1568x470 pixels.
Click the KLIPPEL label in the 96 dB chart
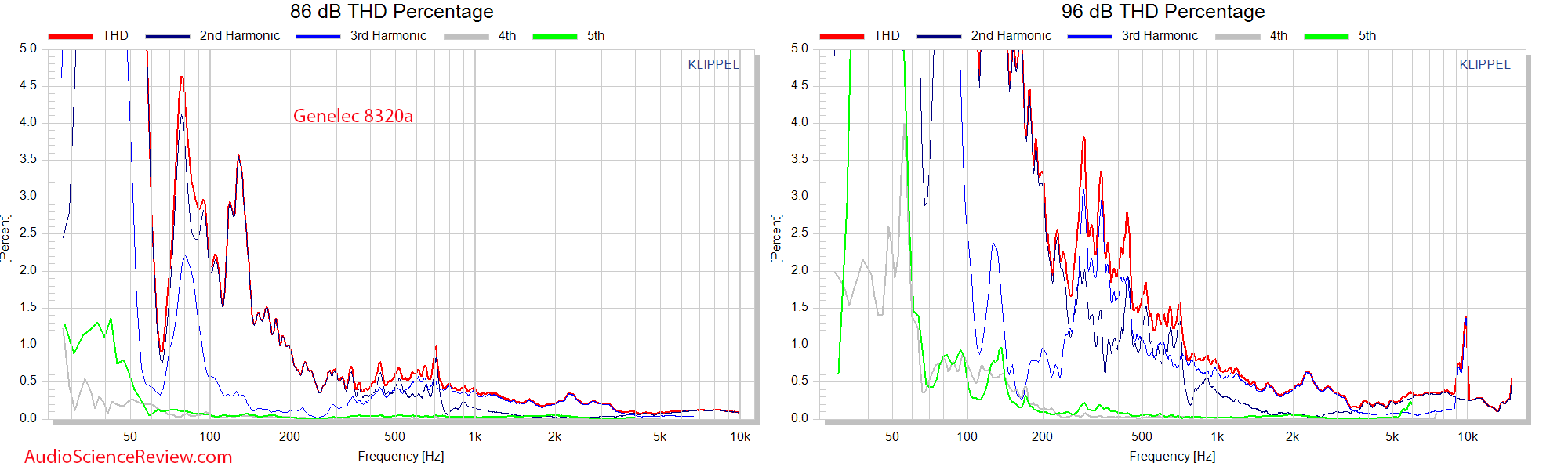1485,65
